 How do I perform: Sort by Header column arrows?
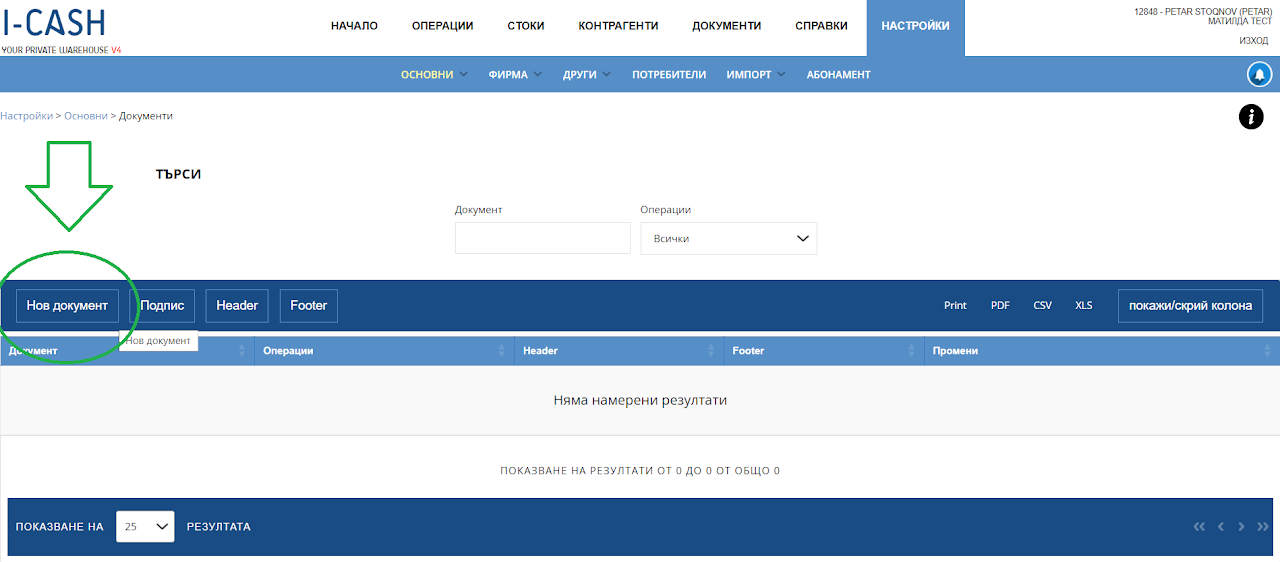tap(711, 351)
